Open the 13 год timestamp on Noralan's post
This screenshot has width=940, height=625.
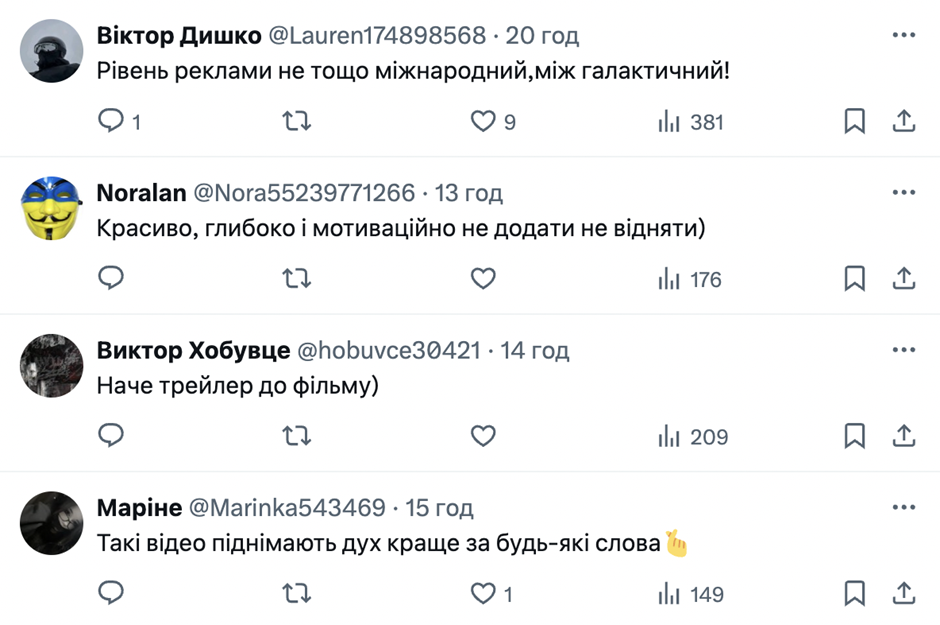tap(469, 193)
